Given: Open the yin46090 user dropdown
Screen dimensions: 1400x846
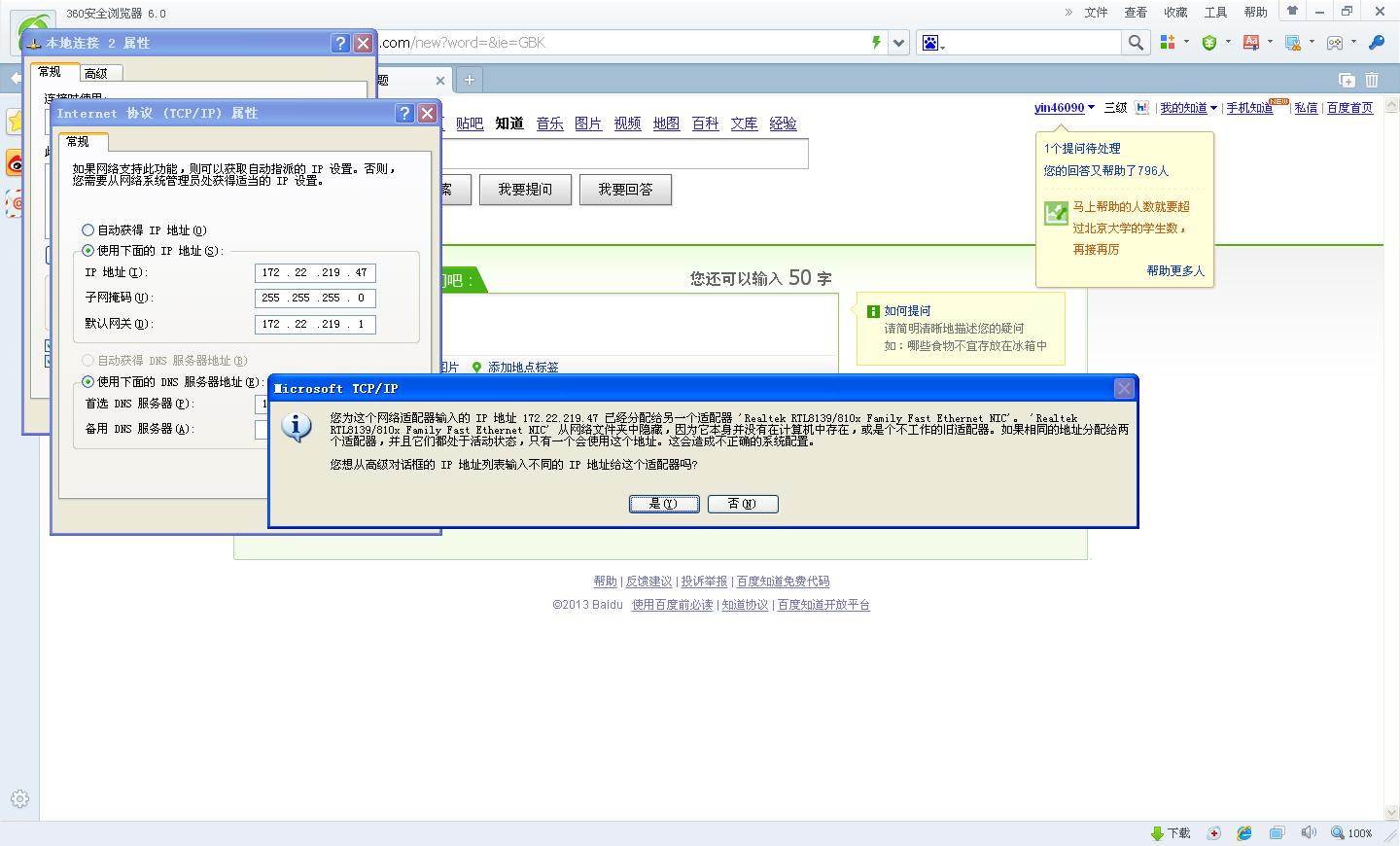Looking at the screenshot, I should [x=1064, y=108].
